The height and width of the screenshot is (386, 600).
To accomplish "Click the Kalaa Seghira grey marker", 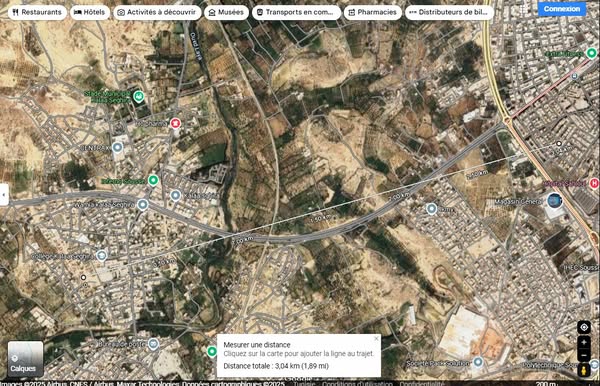I will click(175, 195).
